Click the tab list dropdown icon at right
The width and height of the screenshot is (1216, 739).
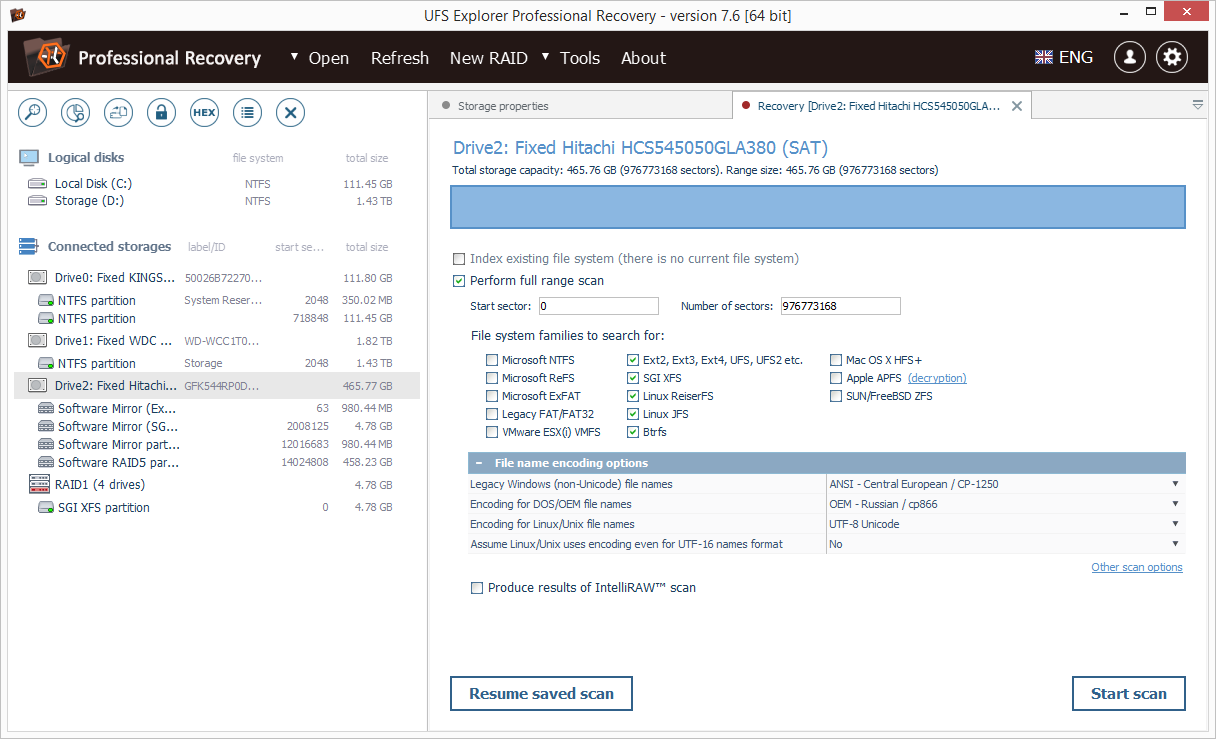(x=1198, y=105)
